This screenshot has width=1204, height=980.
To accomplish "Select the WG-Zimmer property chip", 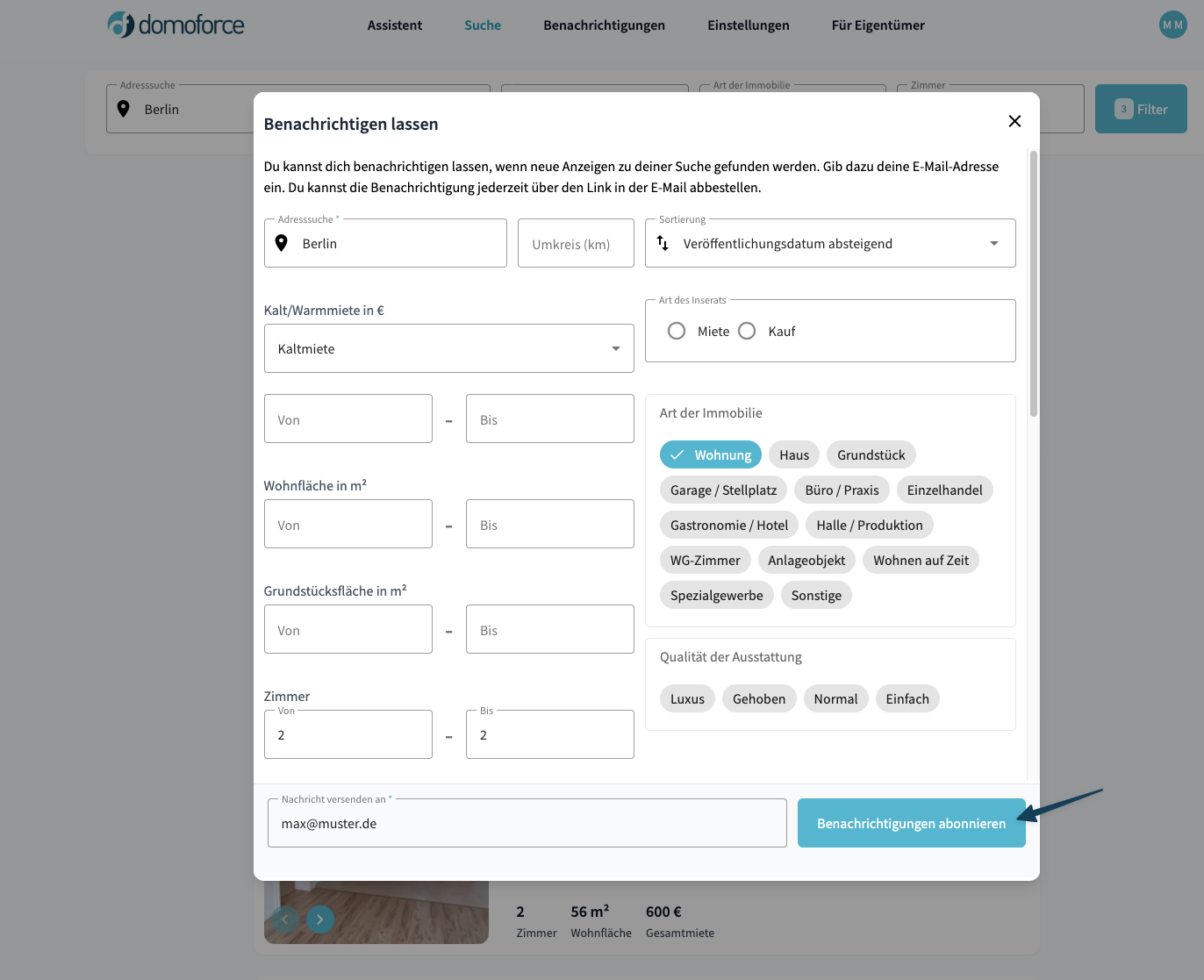I will tap(705, 559).
